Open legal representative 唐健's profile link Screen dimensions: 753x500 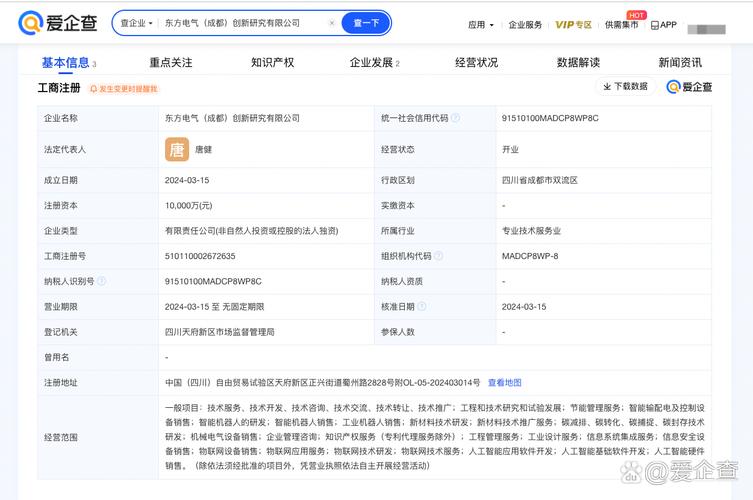(203, 149)
